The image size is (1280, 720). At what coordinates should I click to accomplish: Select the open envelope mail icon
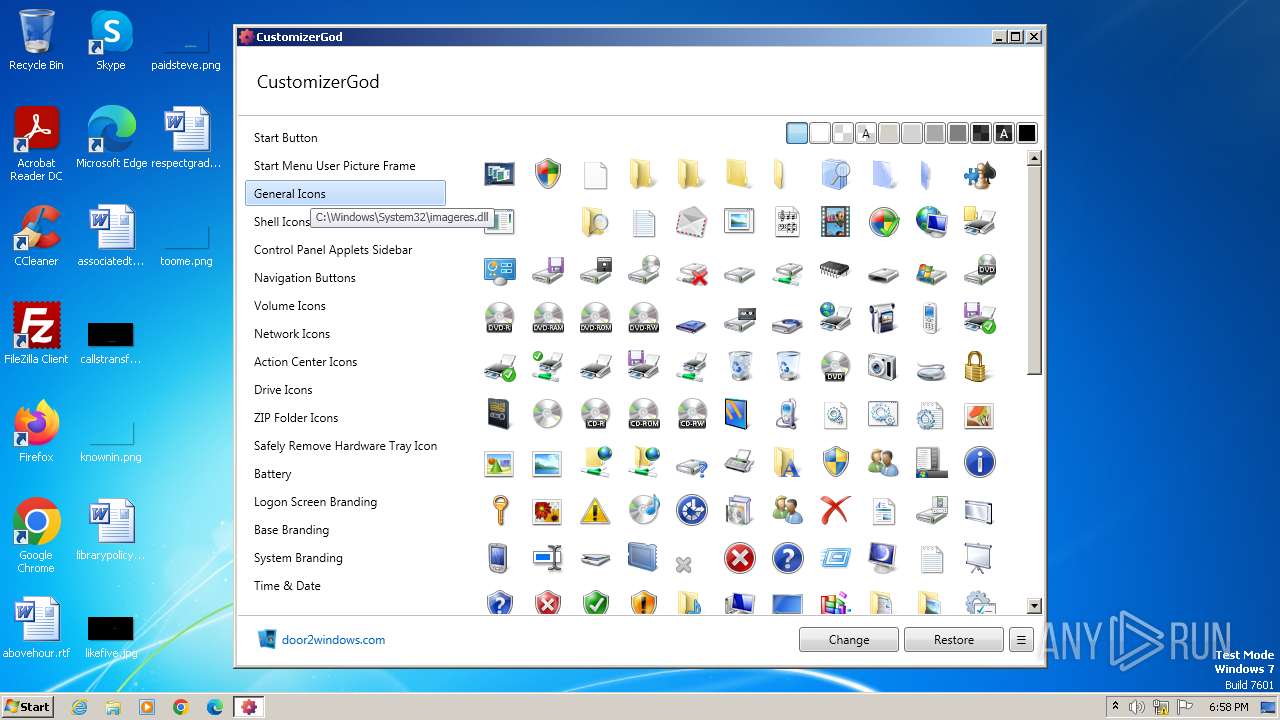691,222
